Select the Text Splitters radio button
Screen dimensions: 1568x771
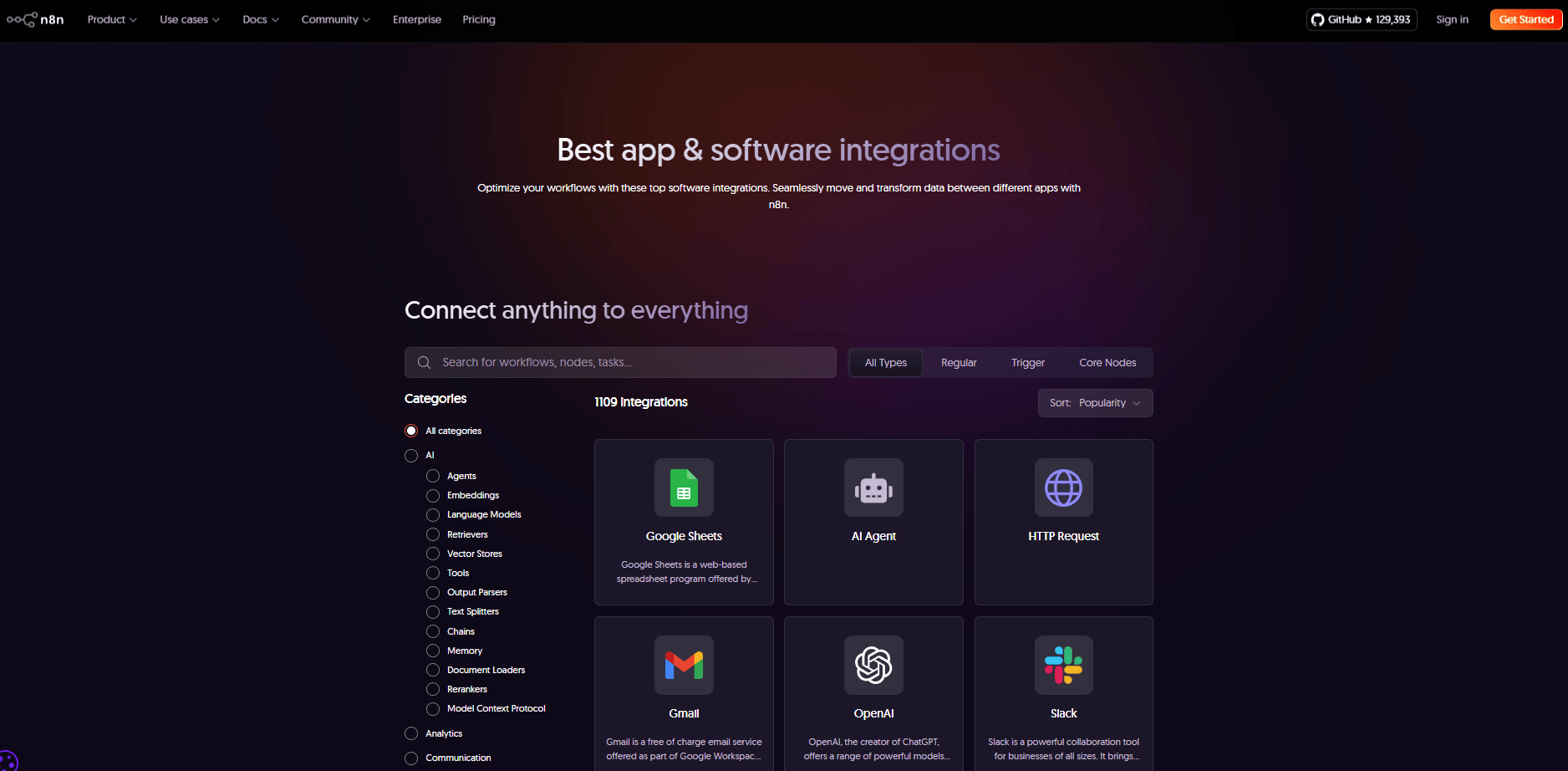pyautogui.click(x=433, y=612)
